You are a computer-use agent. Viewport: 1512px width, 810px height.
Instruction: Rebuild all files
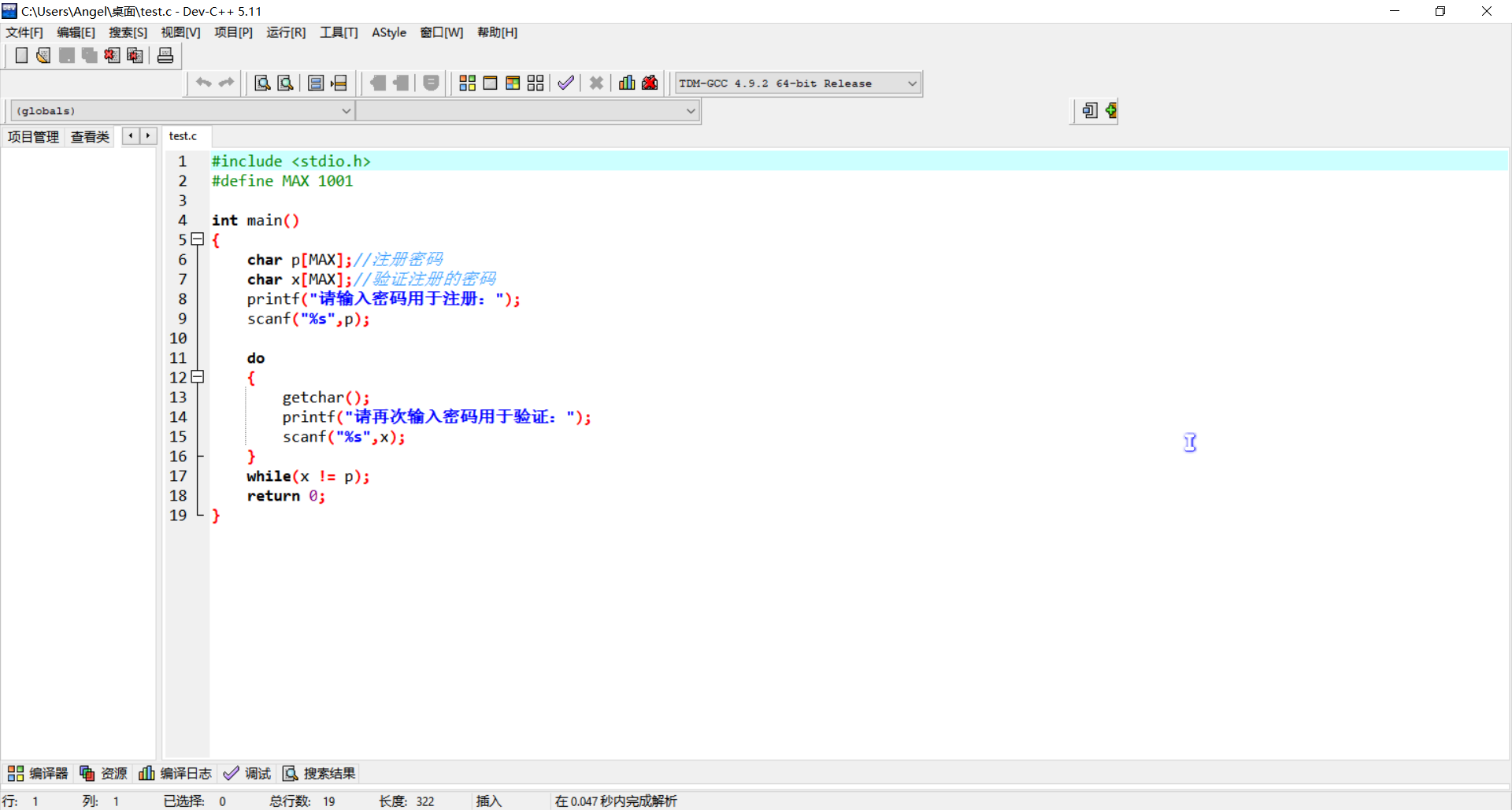pos(535,83)
